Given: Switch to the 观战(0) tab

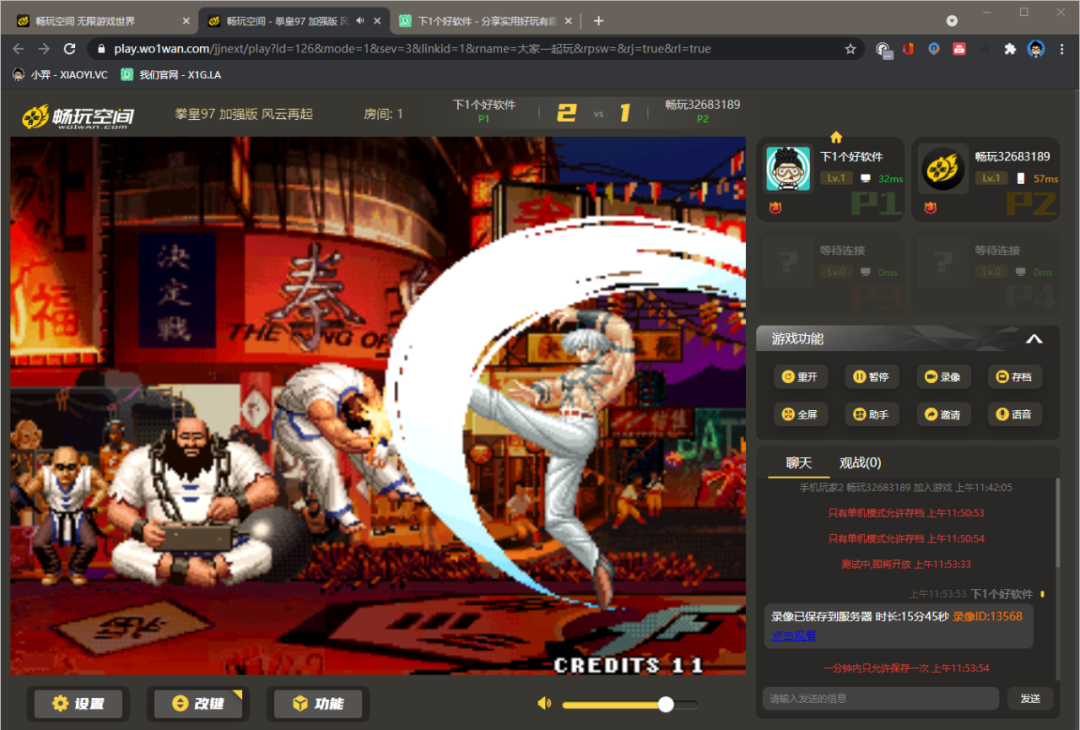Looking at the screenshot, I should pos(860,462).
